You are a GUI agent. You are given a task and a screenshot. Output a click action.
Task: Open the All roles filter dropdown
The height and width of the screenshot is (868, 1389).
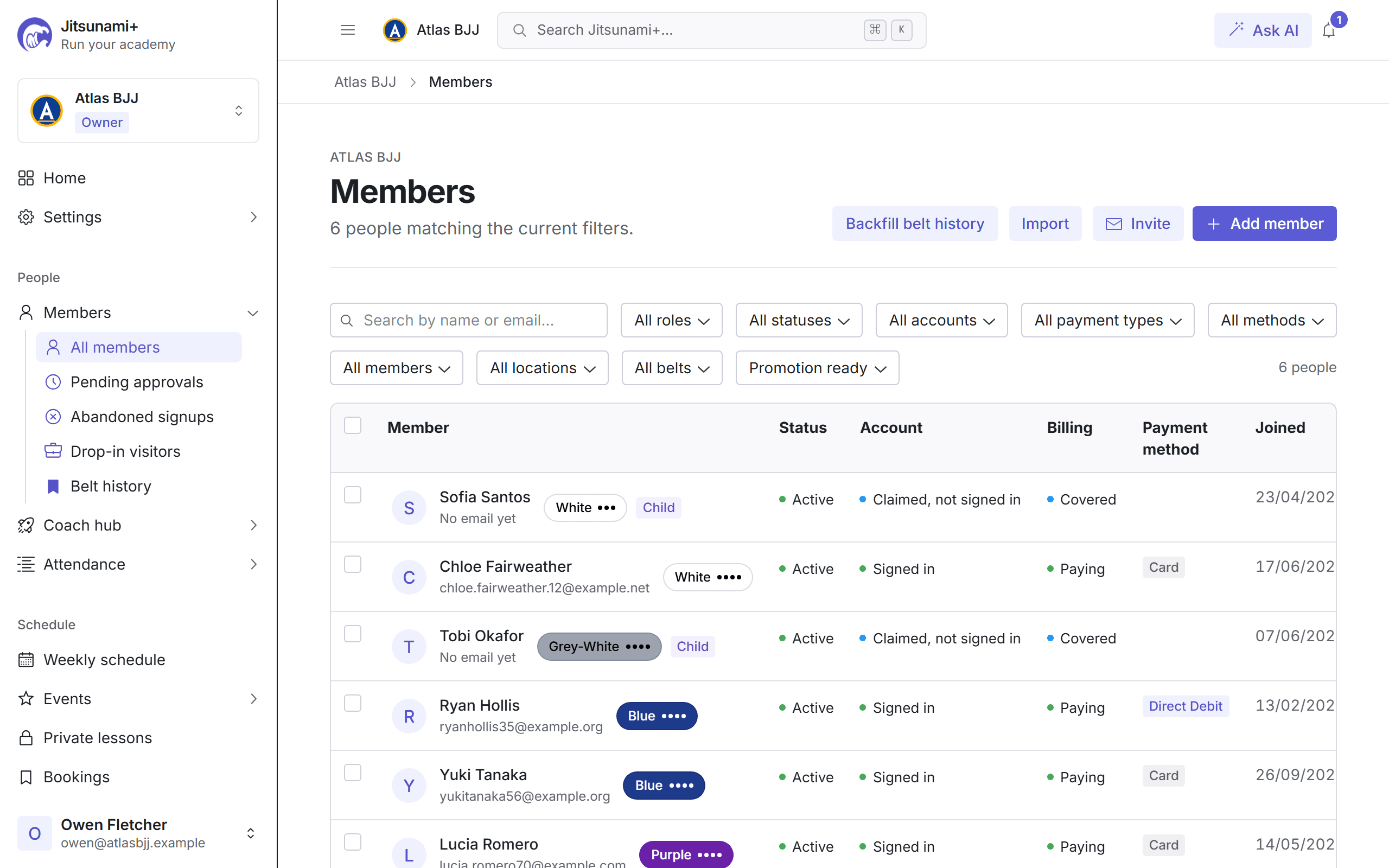pos(671,320)
